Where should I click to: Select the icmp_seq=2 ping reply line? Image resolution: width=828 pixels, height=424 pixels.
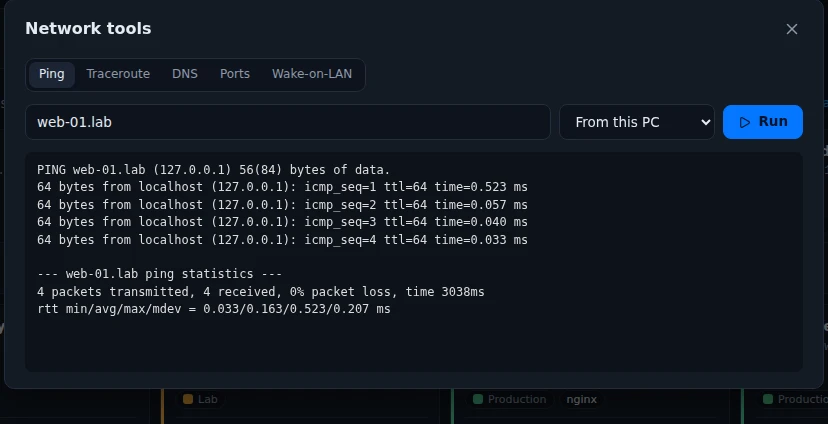point(282,205)
